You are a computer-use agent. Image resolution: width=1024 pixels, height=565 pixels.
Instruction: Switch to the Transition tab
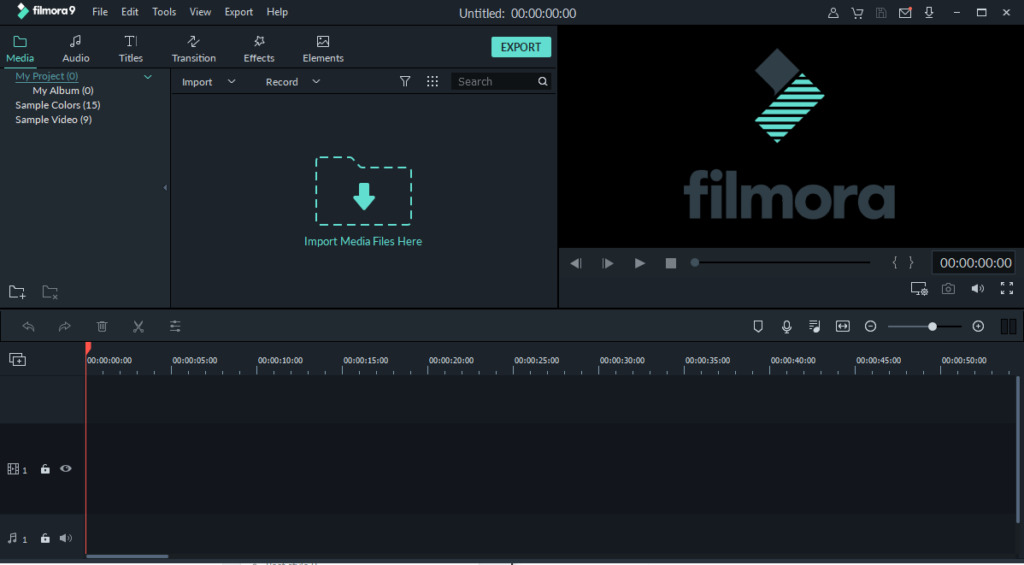pos(193,49)
